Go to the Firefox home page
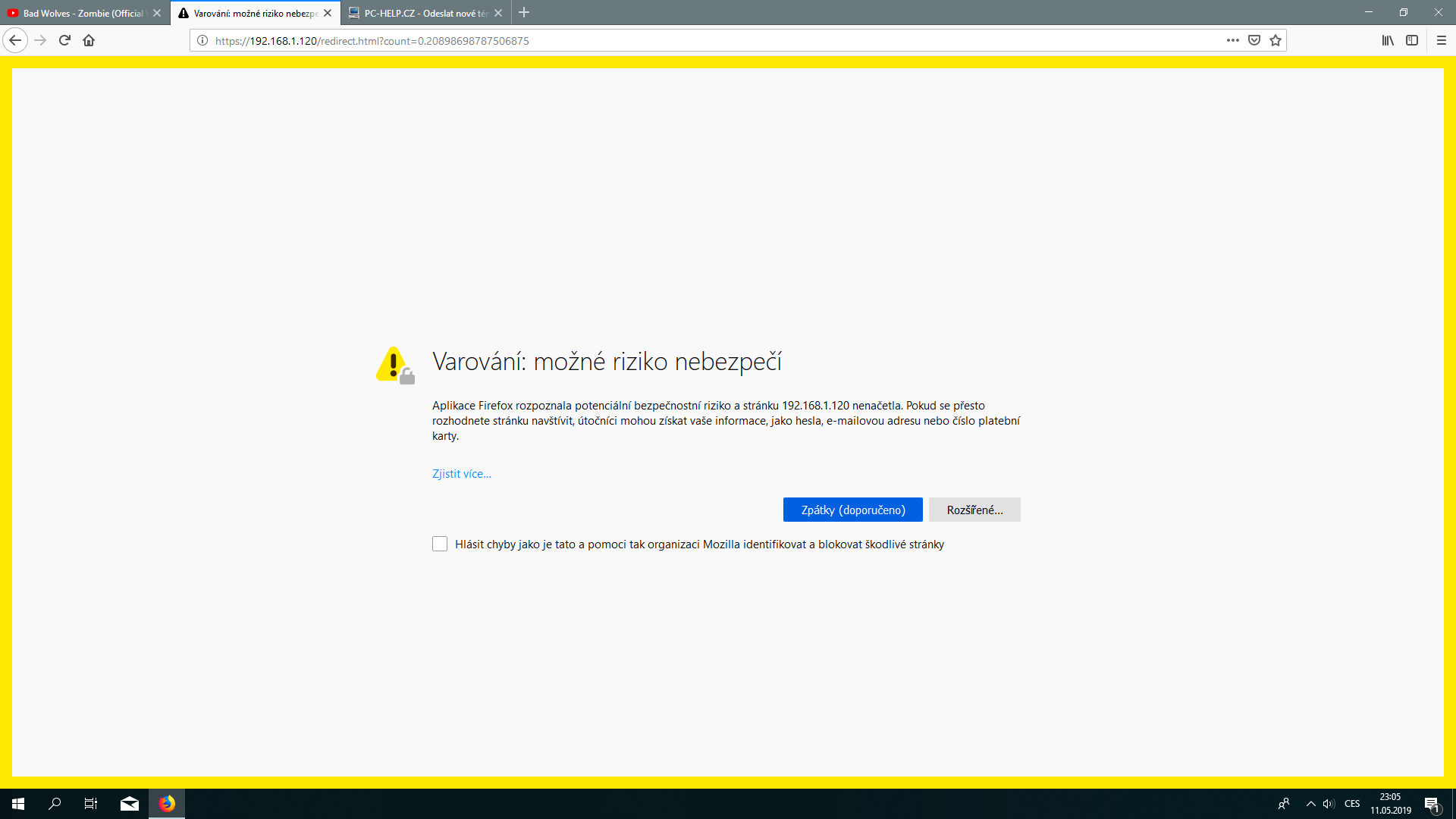 tap(89, 40)
